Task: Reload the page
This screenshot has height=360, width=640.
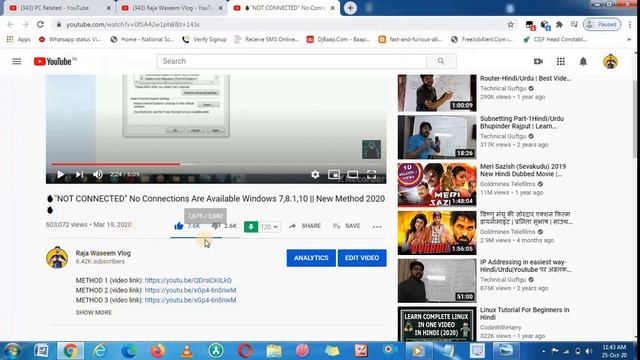Action: [40, 24]
